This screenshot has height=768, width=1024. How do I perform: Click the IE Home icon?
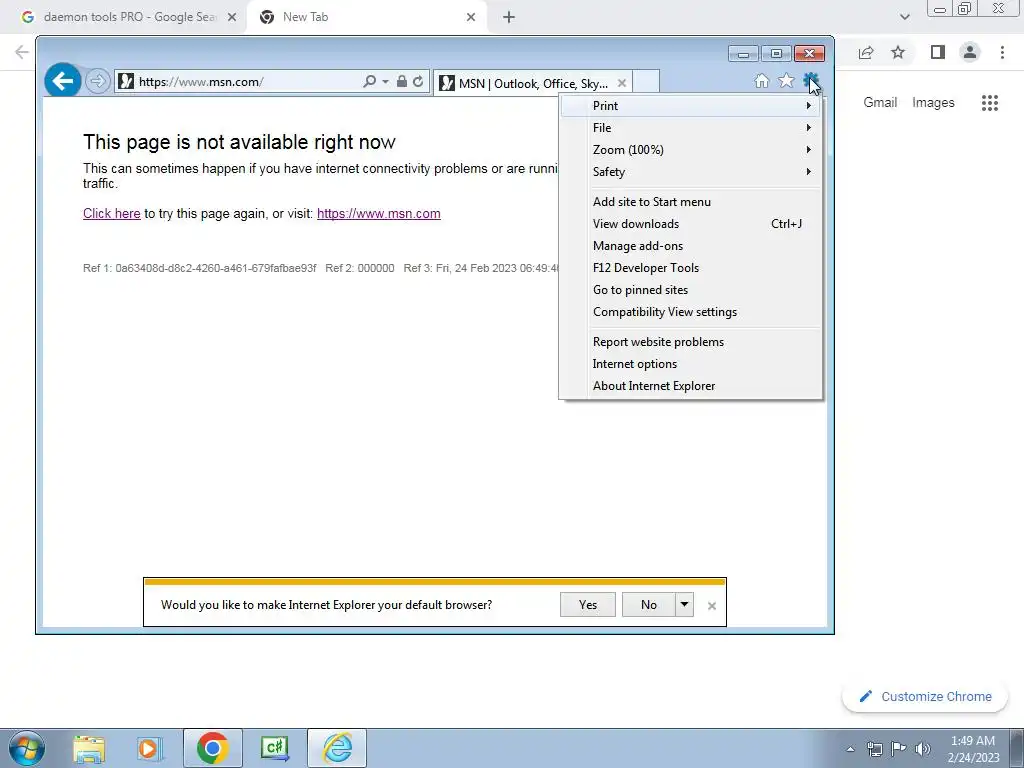point(761,81)
